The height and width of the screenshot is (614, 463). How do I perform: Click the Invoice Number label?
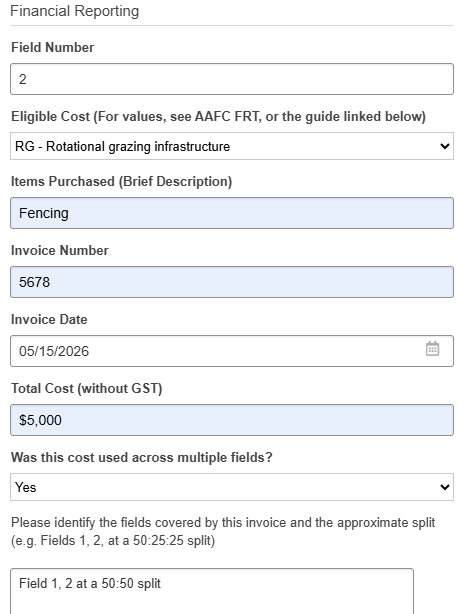point(60,251)
